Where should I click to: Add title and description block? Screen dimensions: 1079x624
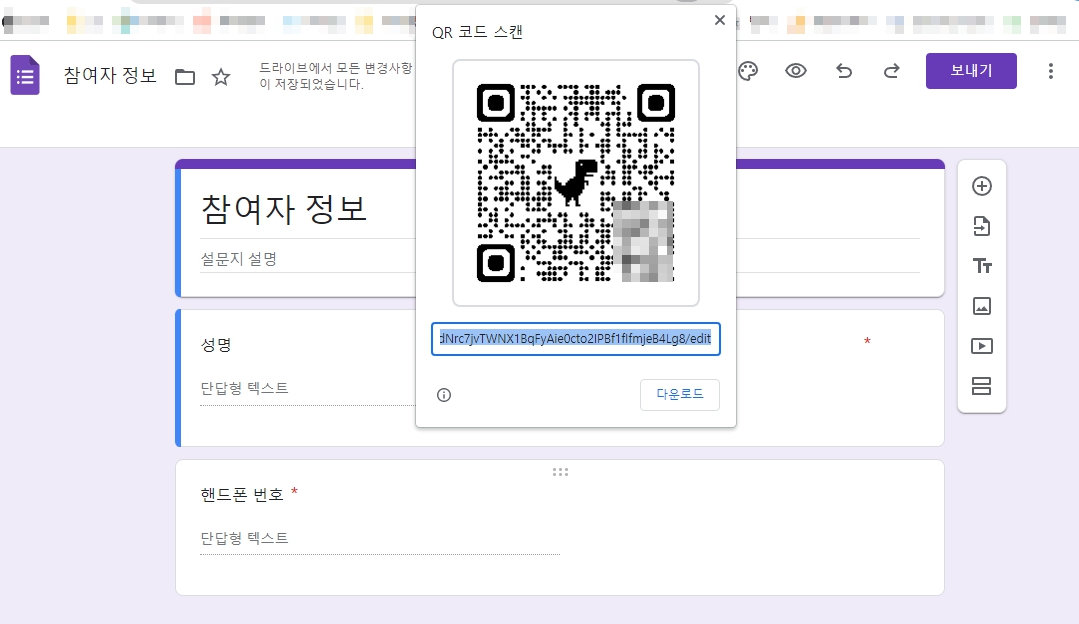[x=981, y=266]
